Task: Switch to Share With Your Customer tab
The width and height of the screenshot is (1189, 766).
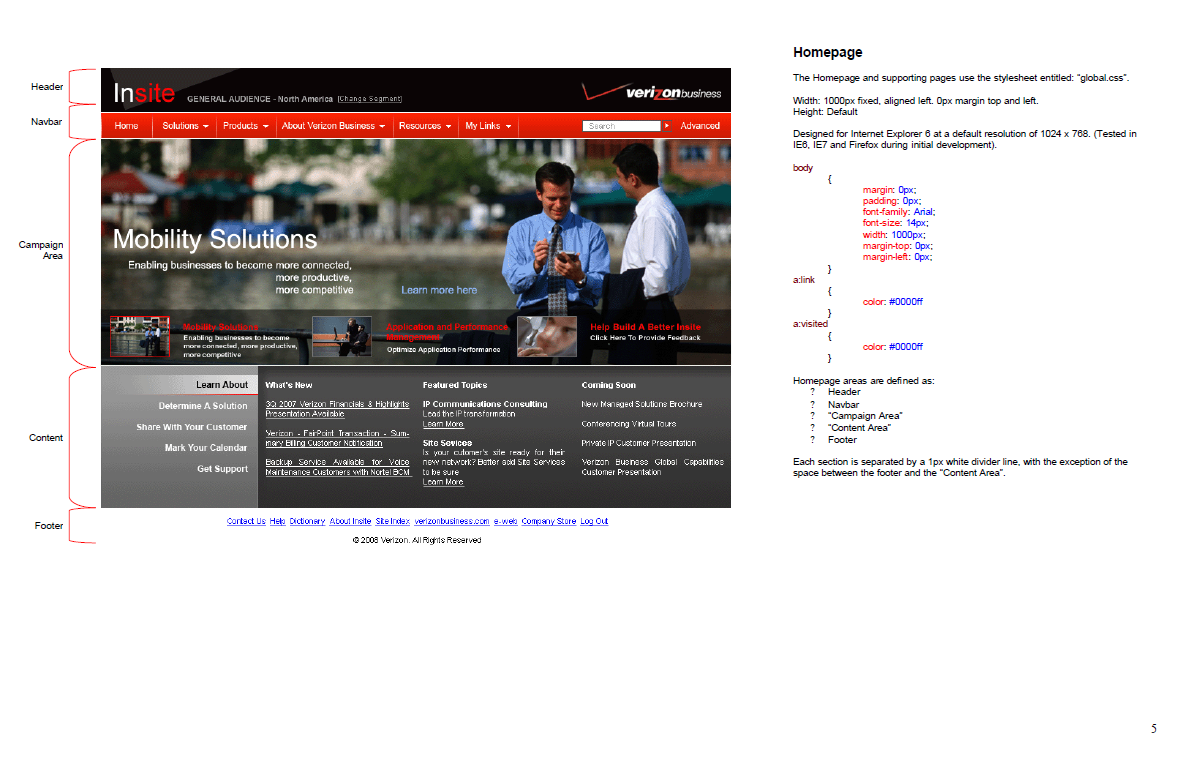Action: pyautogui.click(x=192, y=427)
